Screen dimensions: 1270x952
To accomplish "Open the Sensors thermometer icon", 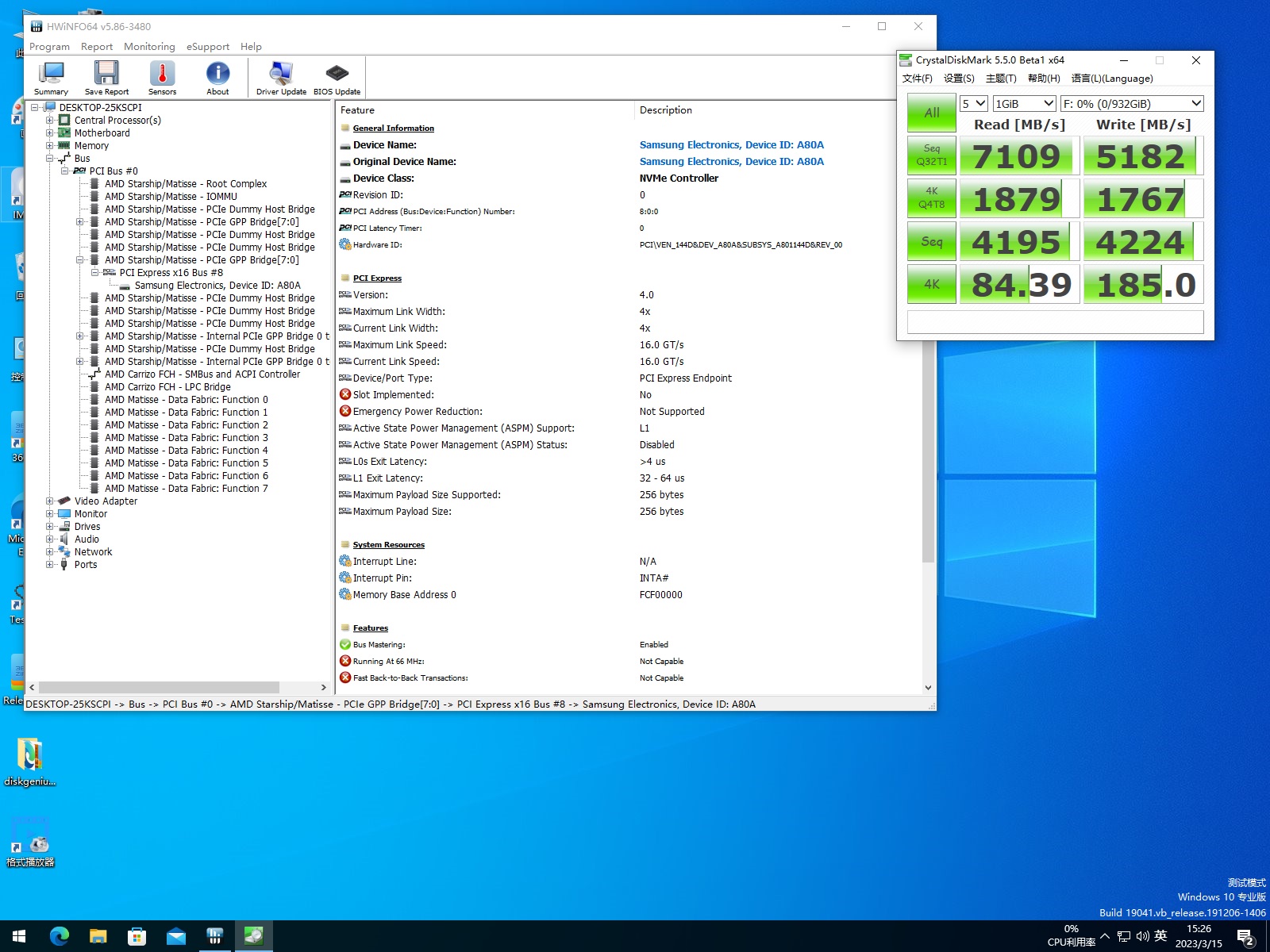I will click(162, 78).
